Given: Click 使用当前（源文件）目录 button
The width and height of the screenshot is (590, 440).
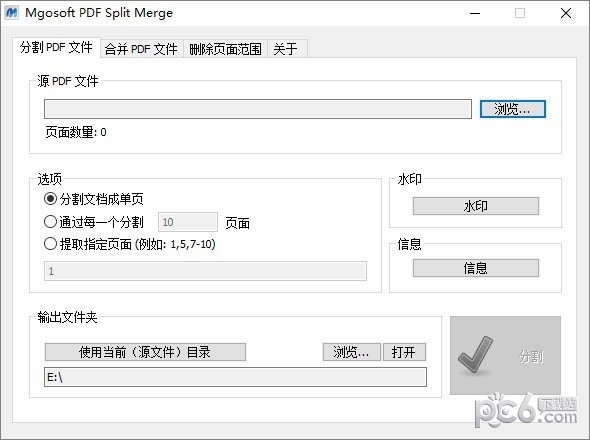Looking at the screenshot, I should pos(145,352).
